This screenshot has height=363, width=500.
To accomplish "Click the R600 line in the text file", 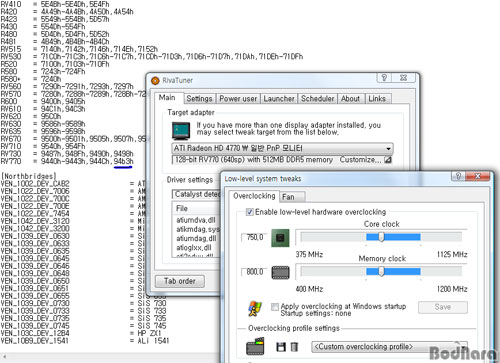I will click(x=43, y=101).
